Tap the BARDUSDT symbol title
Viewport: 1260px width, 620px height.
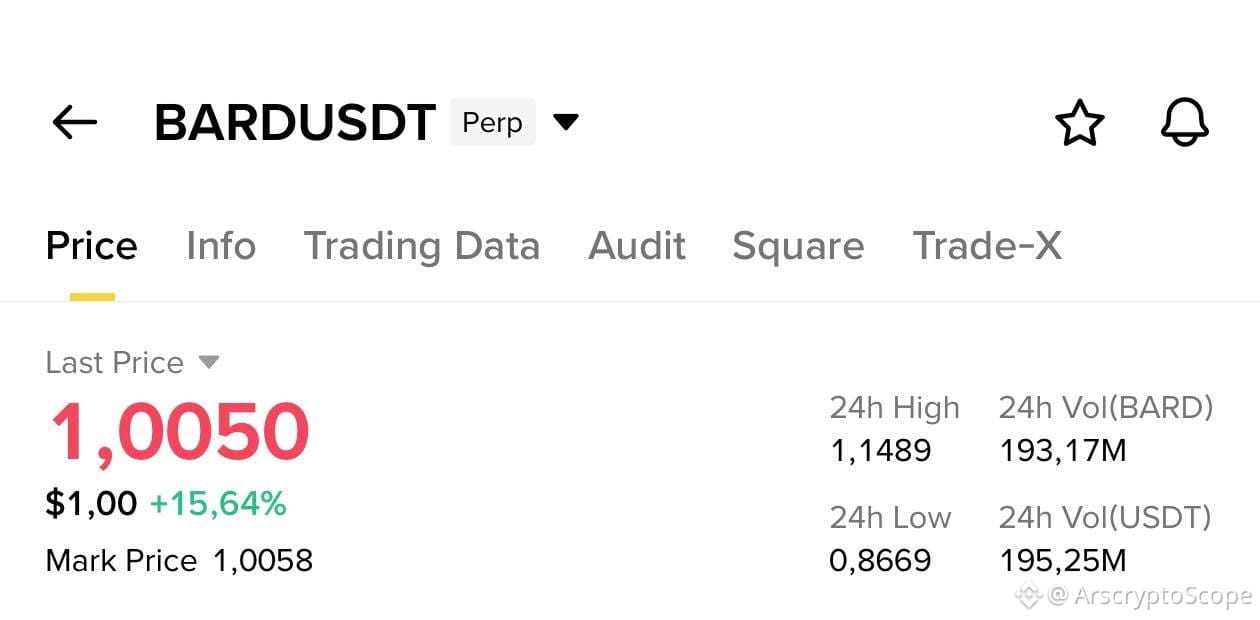(295, 123)
